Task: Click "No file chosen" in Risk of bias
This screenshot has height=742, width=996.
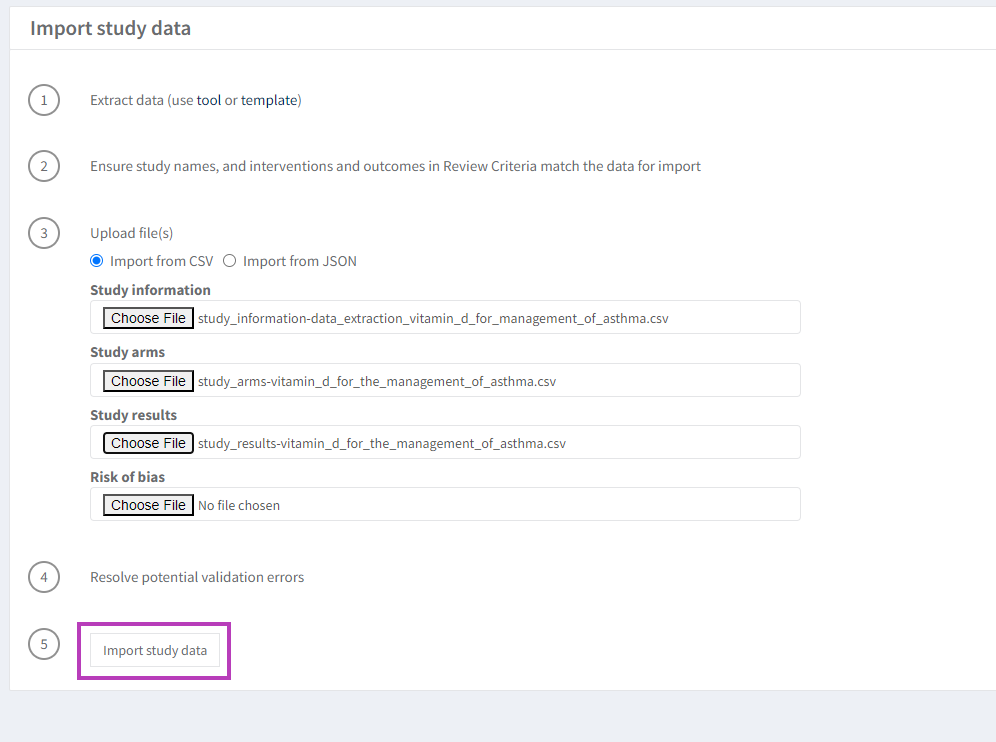Action: click(x=239, y=506)
